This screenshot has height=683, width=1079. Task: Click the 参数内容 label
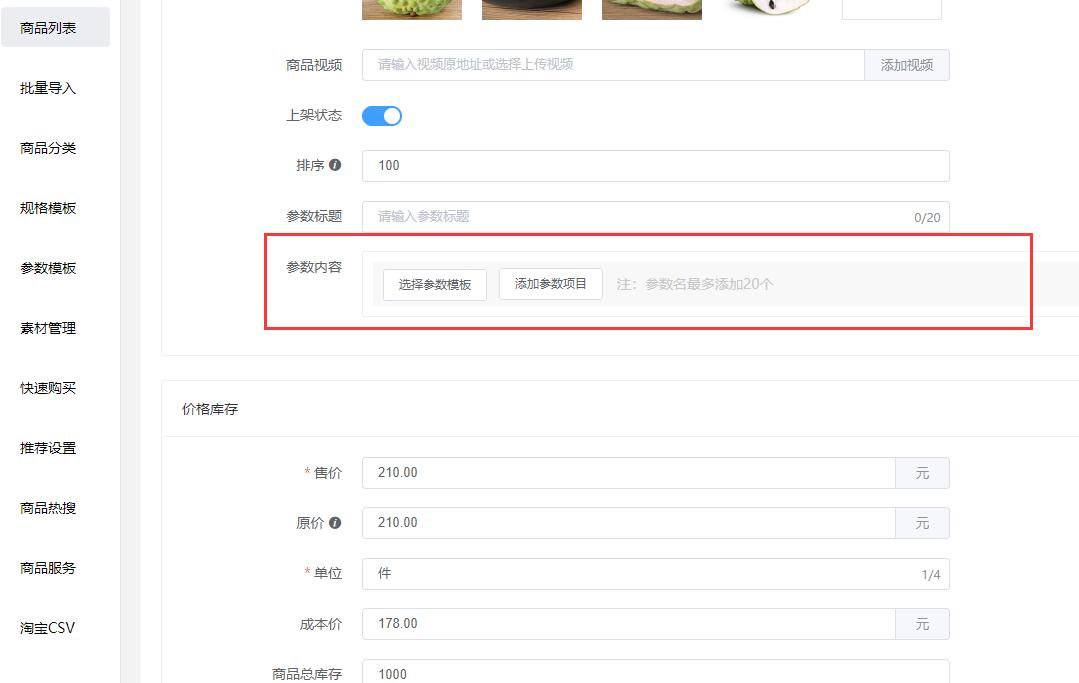pos(314,267)
